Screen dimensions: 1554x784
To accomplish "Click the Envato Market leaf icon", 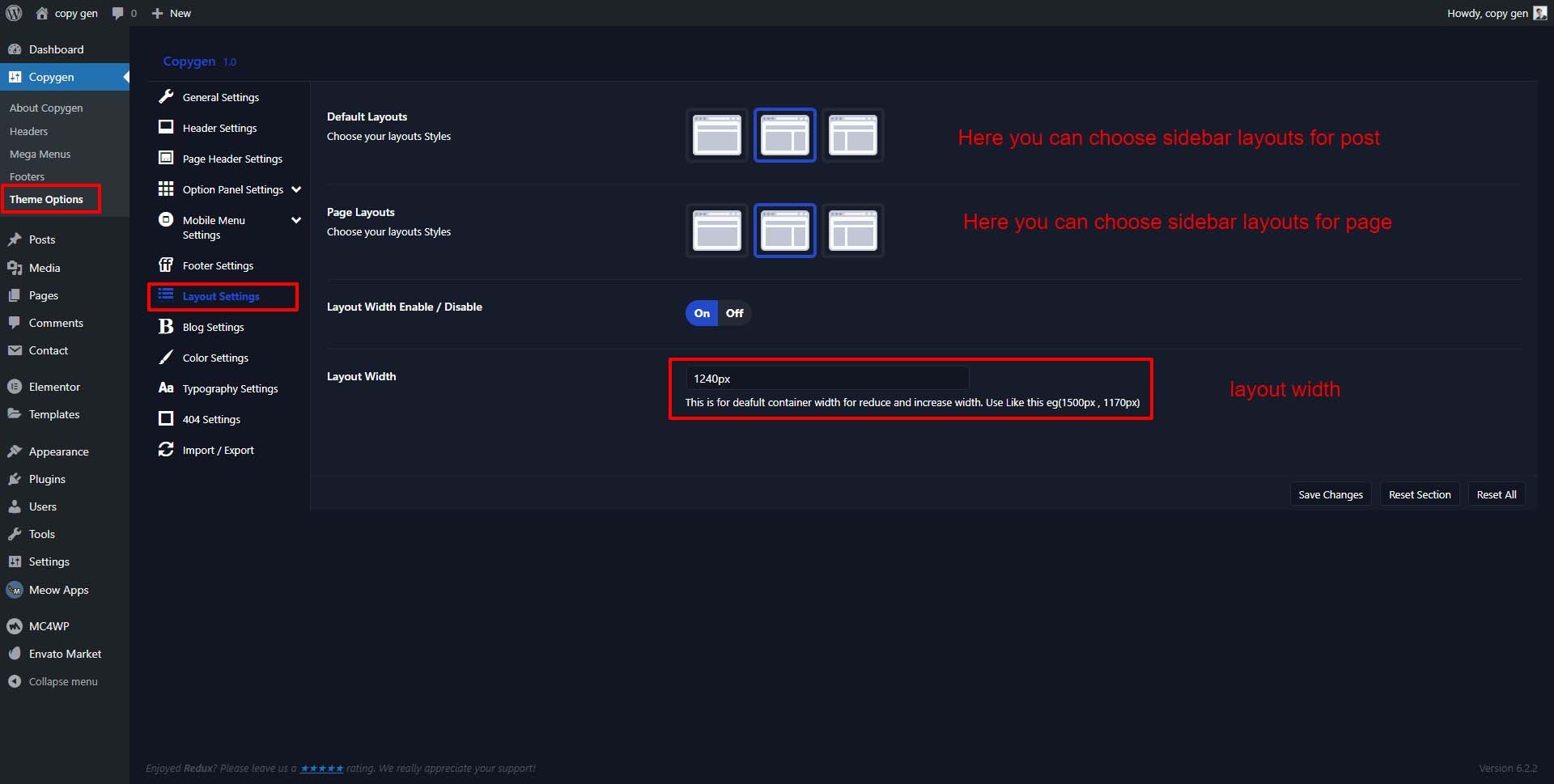I will (15, 654).
